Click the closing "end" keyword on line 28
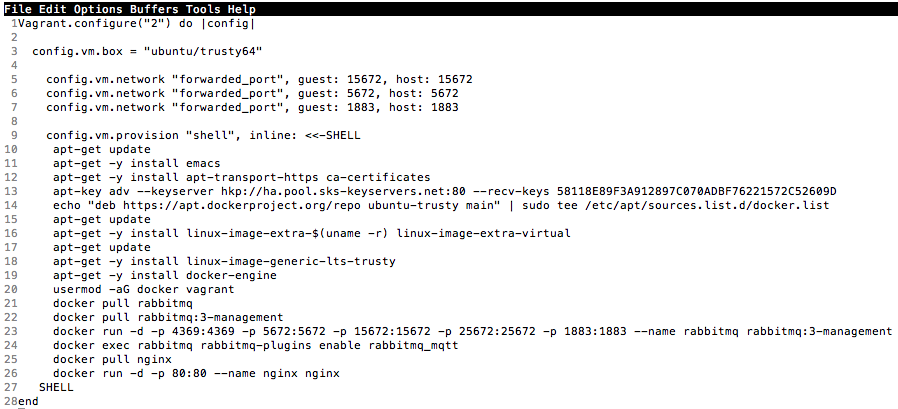Screen dimensions: 898x409 click(28, 401)
